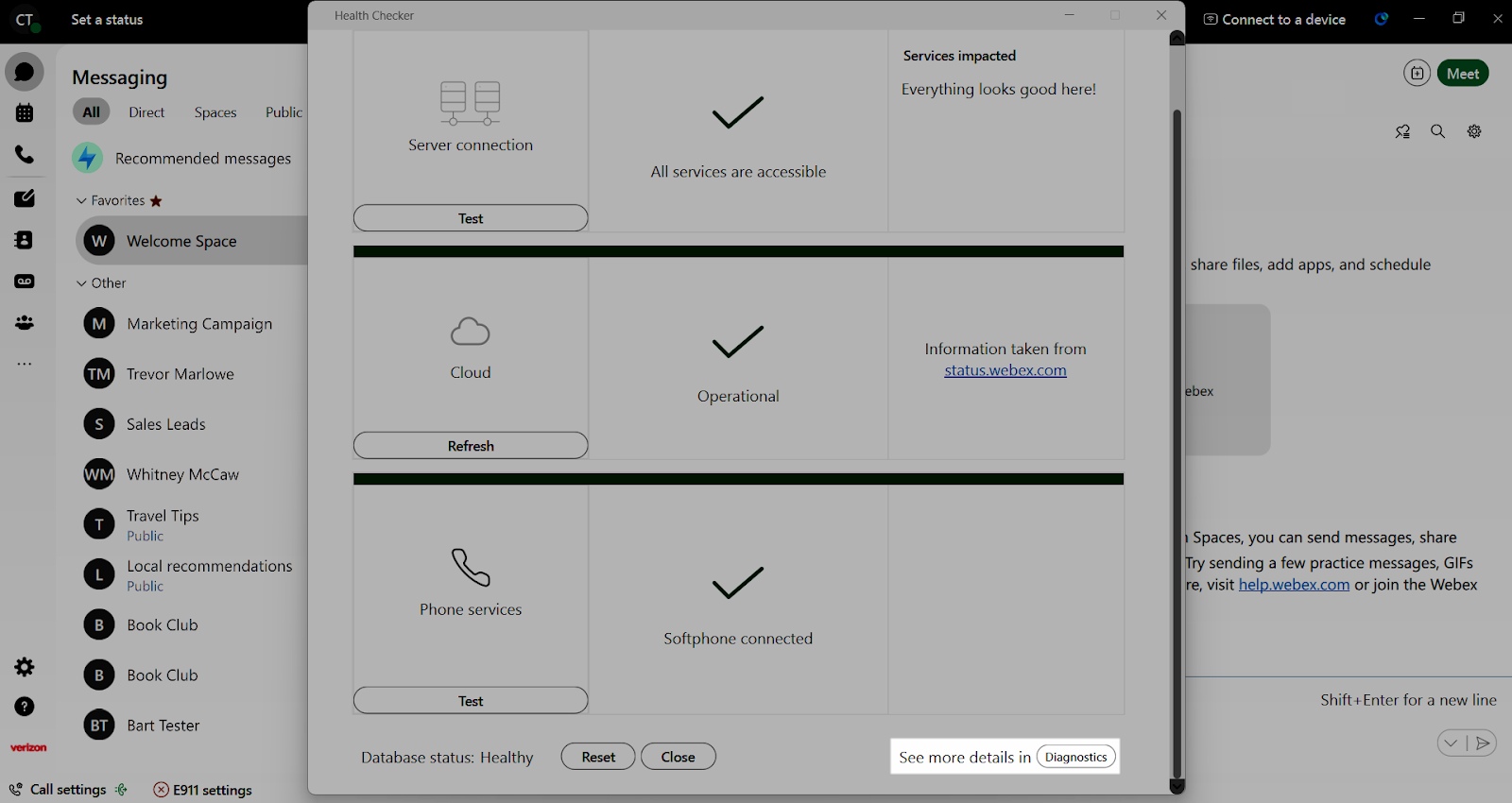Open the status.webex.com link
The width and height of the screenshot is (1512, 803).
1005,370
